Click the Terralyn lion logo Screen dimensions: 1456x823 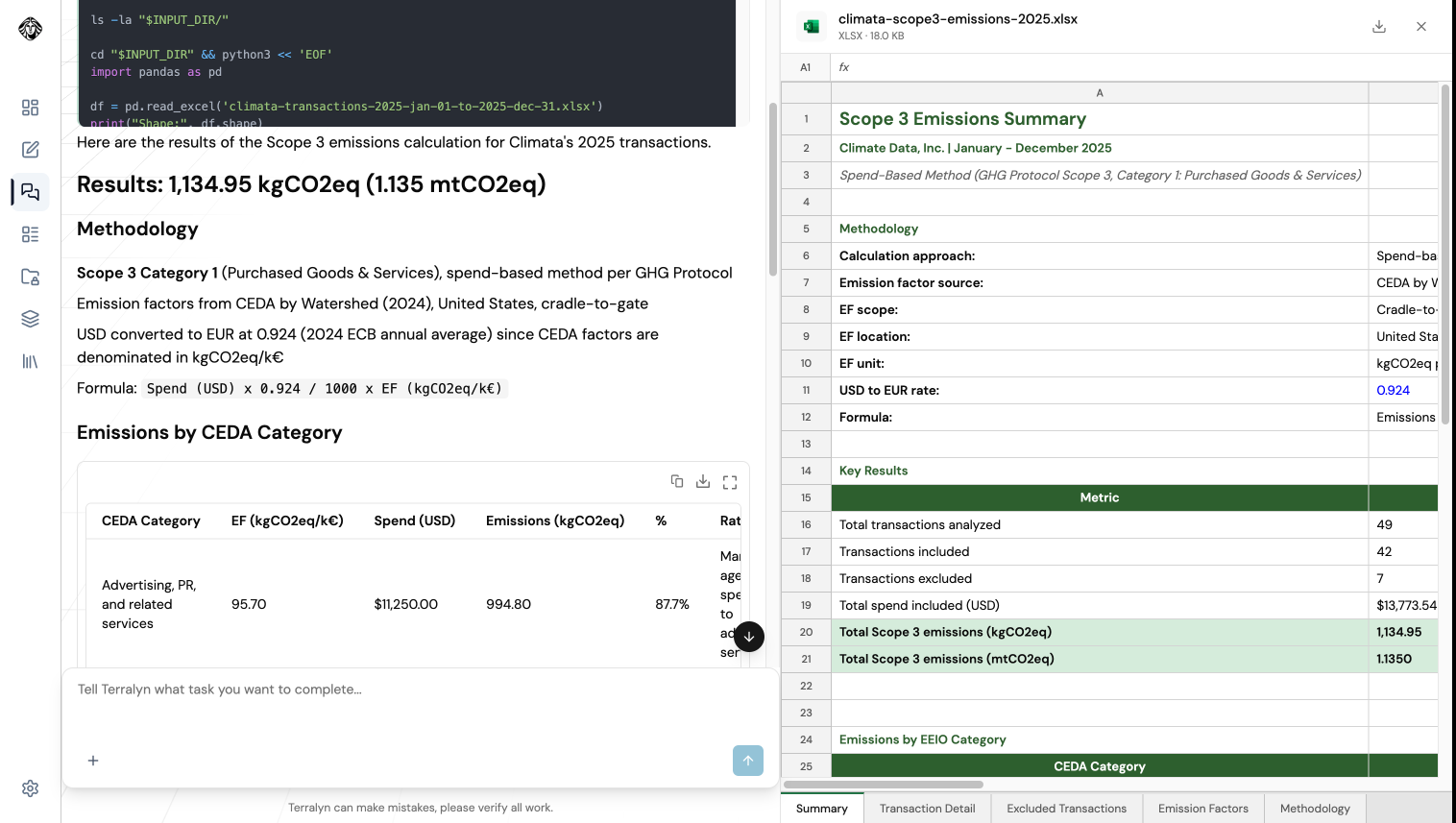[30, 29]
